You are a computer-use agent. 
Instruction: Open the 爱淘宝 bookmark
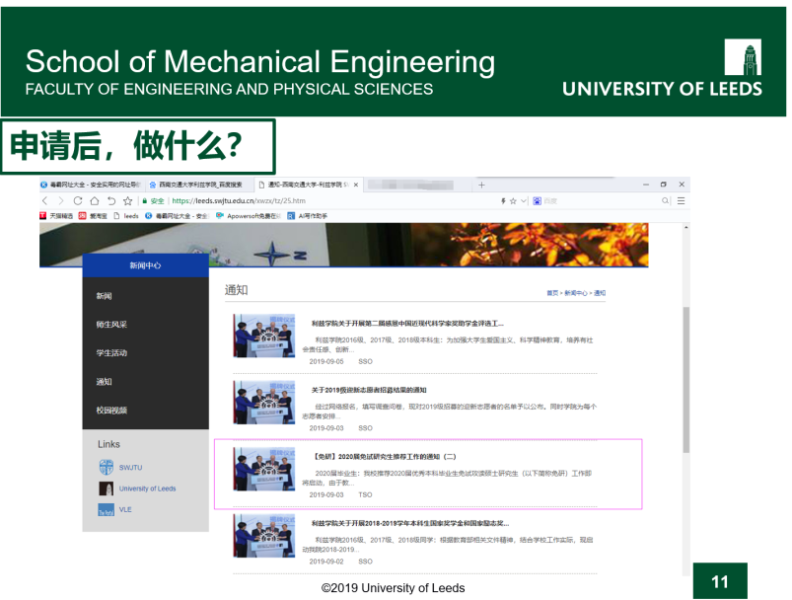pos(93,216)
